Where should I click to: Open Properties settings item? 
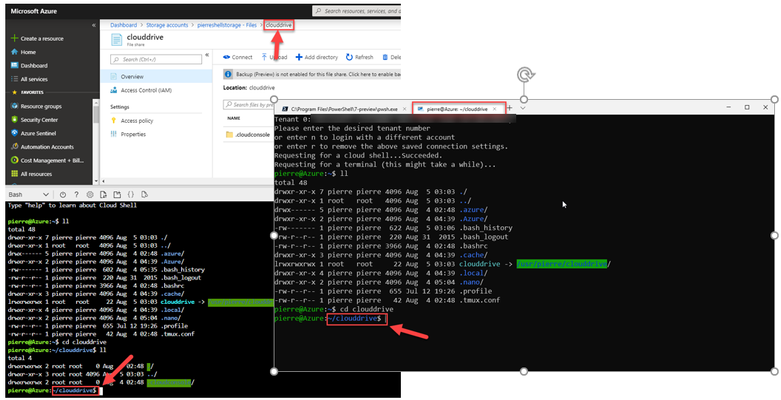[x=129, y=134]
